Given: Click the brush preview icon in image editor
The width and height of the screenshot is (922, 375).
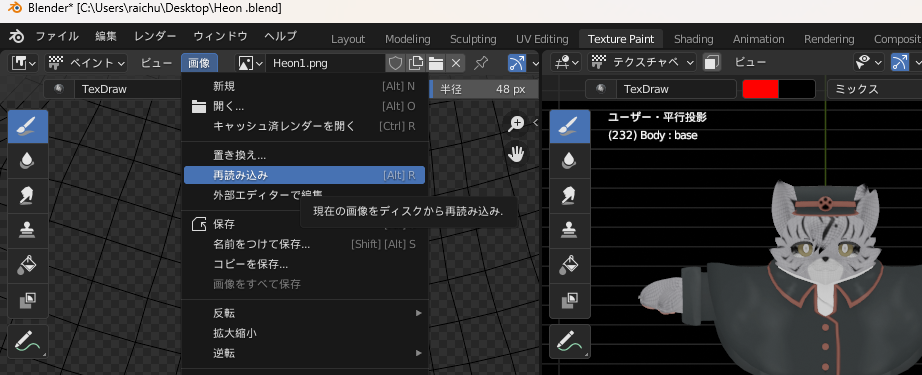Looking at the screenshot, I should tap(59, 89).
